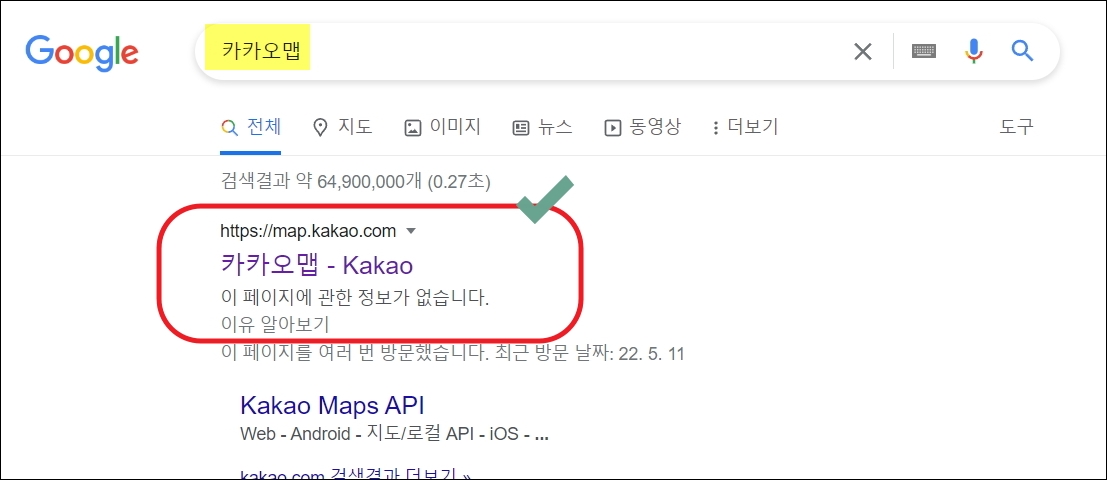Click the 이유 알아보기 link
Viewport: 1107px width, 480px height.
(x=275, y=324)
